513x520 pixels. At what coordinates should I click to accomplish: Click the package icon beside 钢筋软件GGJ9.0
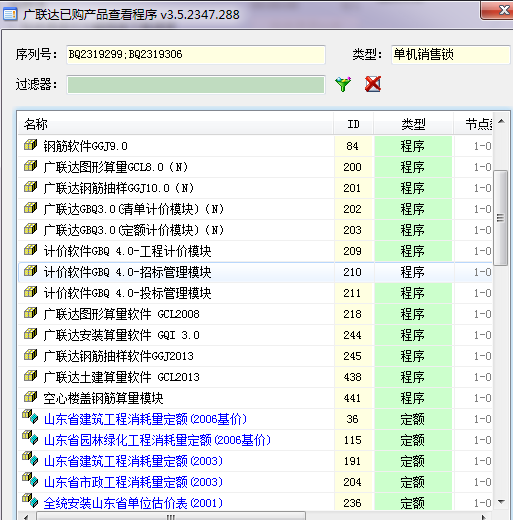[x=30, y=145]
